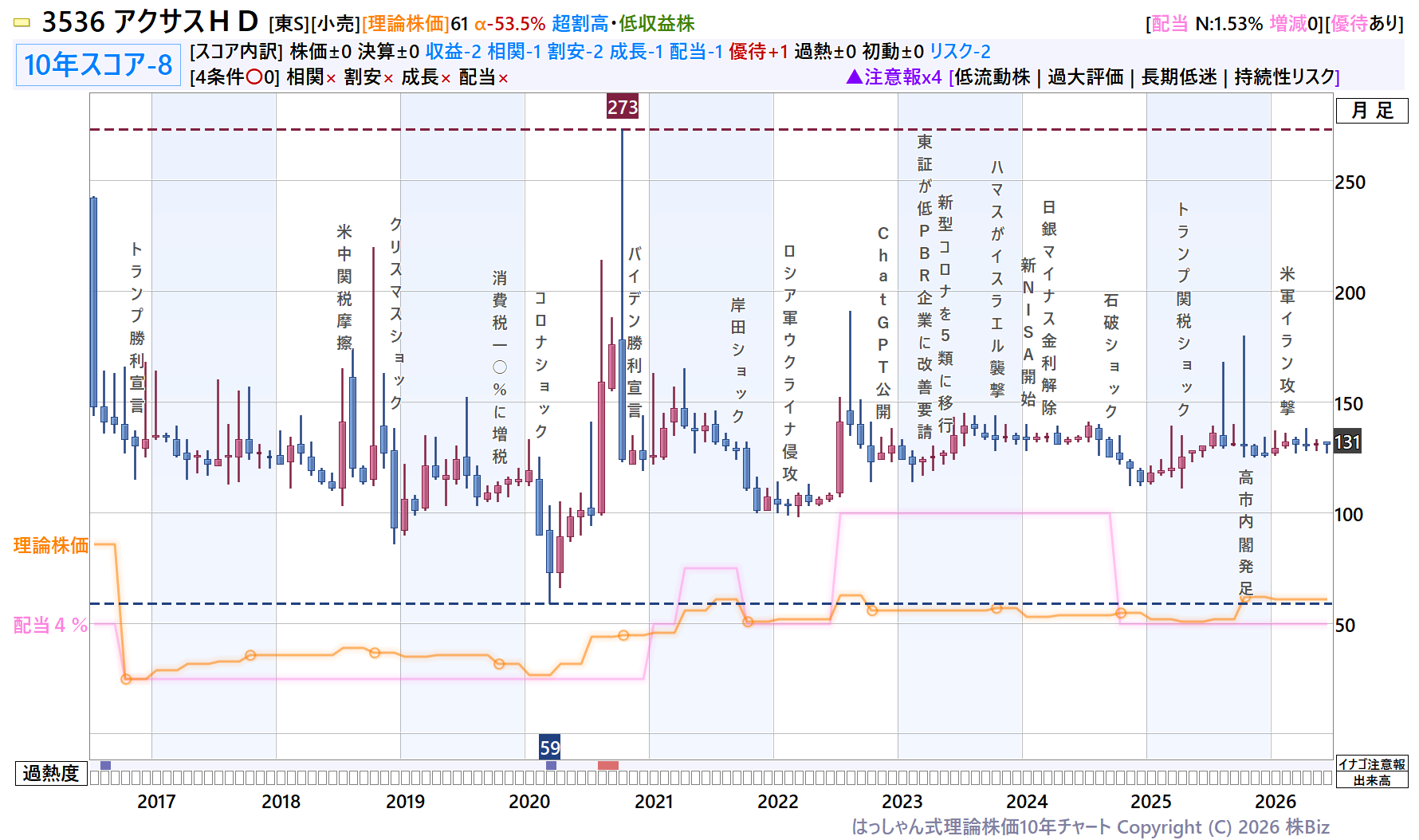Click the イナゴ注意報 label
1419x840 pixels.
1372,764
